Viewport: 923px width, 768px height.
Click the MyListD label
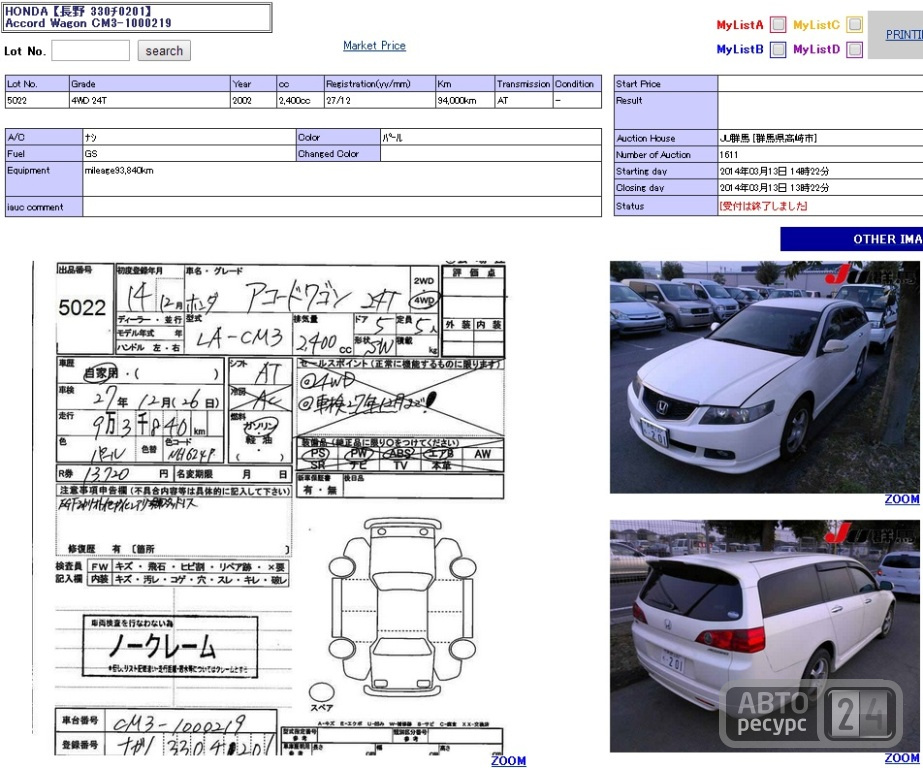click(816, 49)
